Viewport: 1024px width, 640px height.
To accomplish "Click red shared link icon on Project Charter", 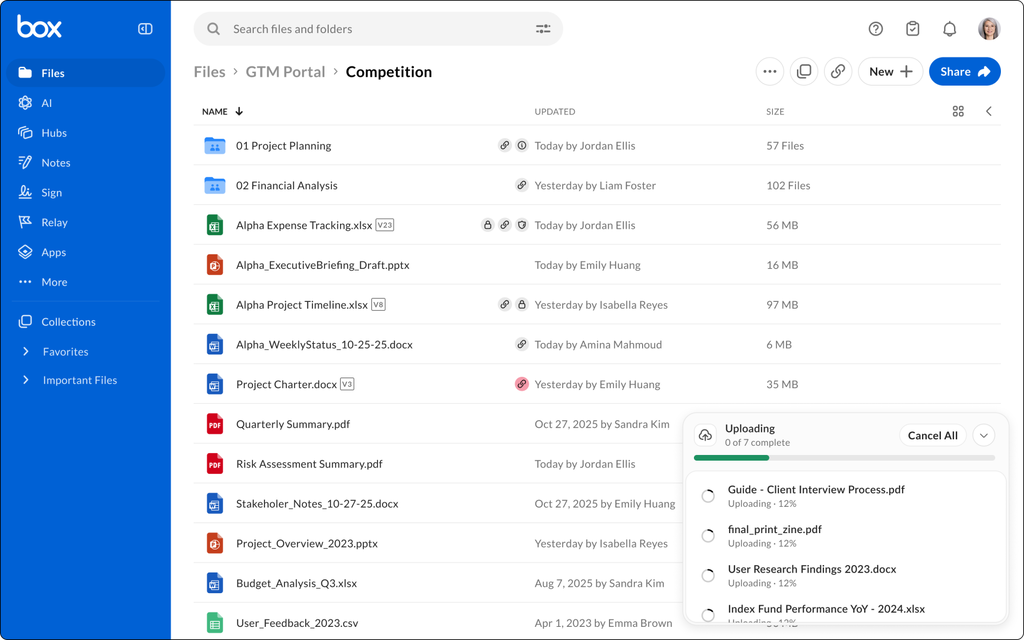I will tap(521, 384).
